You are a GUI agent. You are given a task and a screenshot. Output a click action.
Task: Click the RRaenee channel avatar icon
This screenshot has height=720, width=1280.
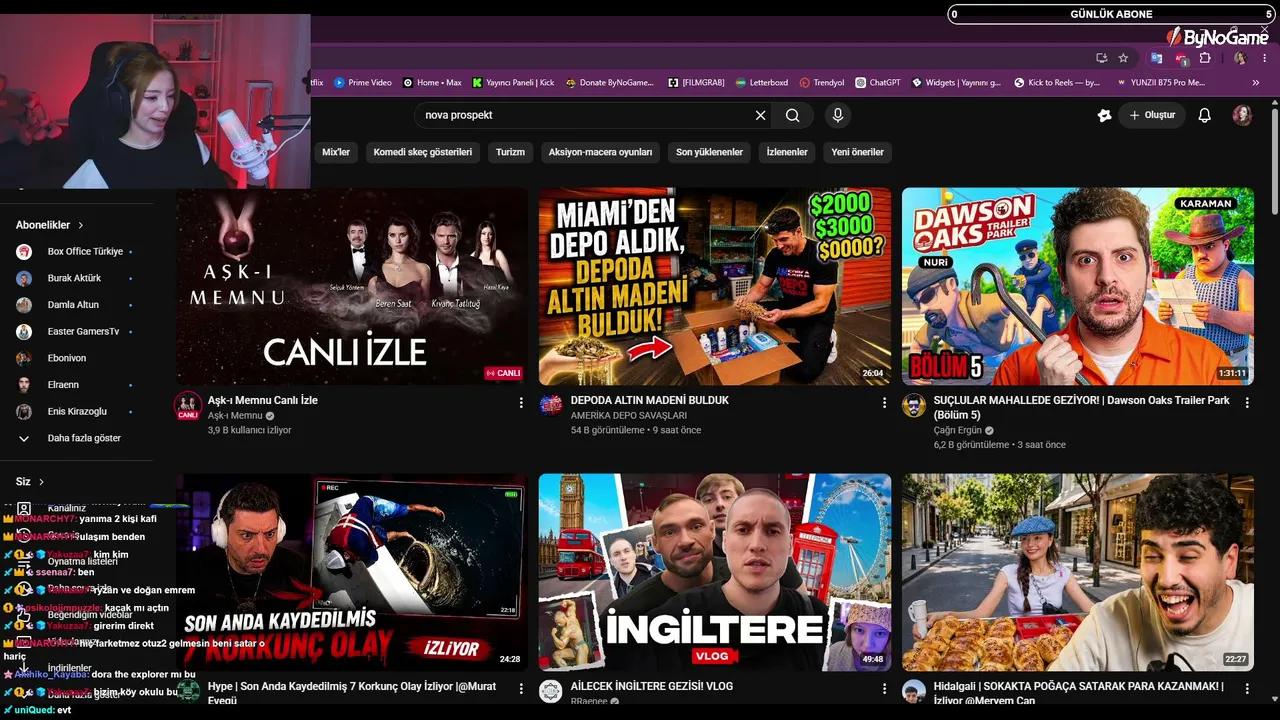pos(551,692)
